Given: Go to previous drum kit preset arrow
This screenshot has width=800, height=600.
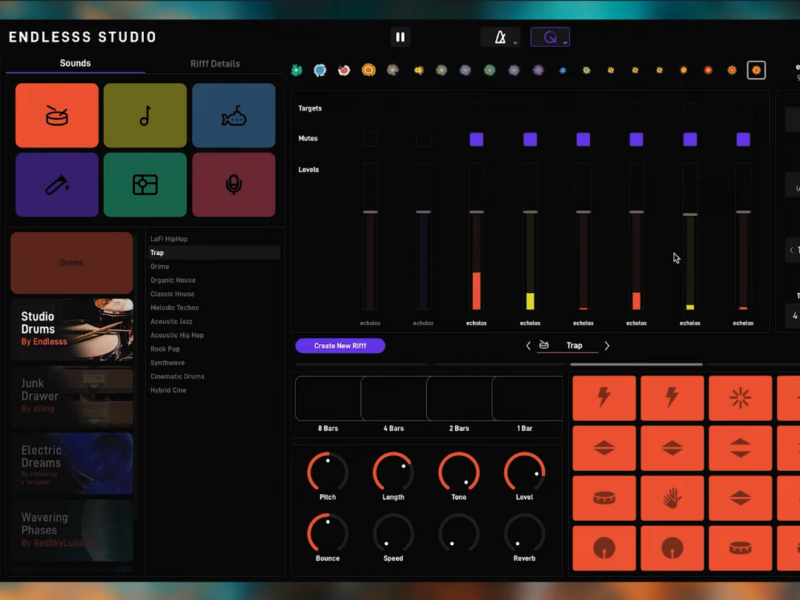Looking at the screenshot, I should coord(529,346).
